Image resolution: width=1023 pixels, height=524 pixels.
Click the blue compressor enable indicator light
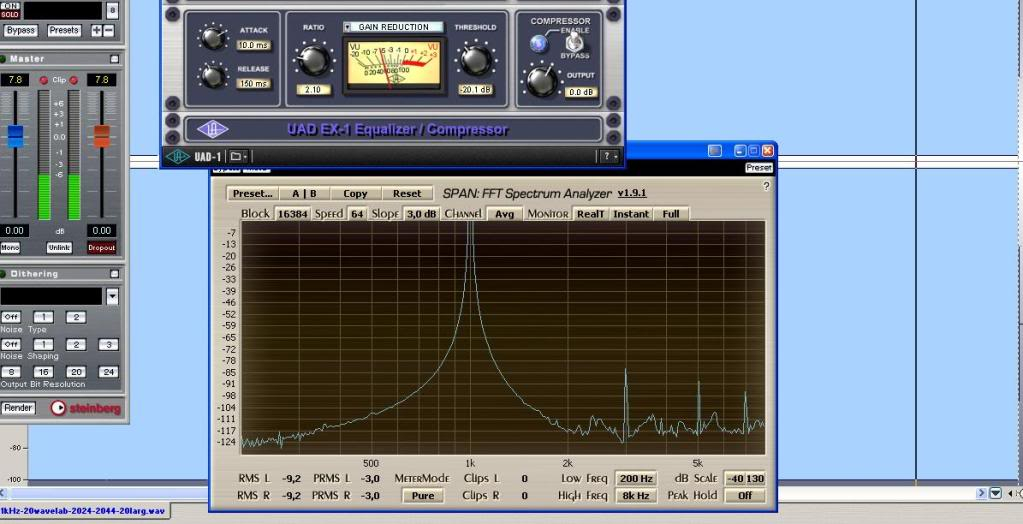coord(540,44)
